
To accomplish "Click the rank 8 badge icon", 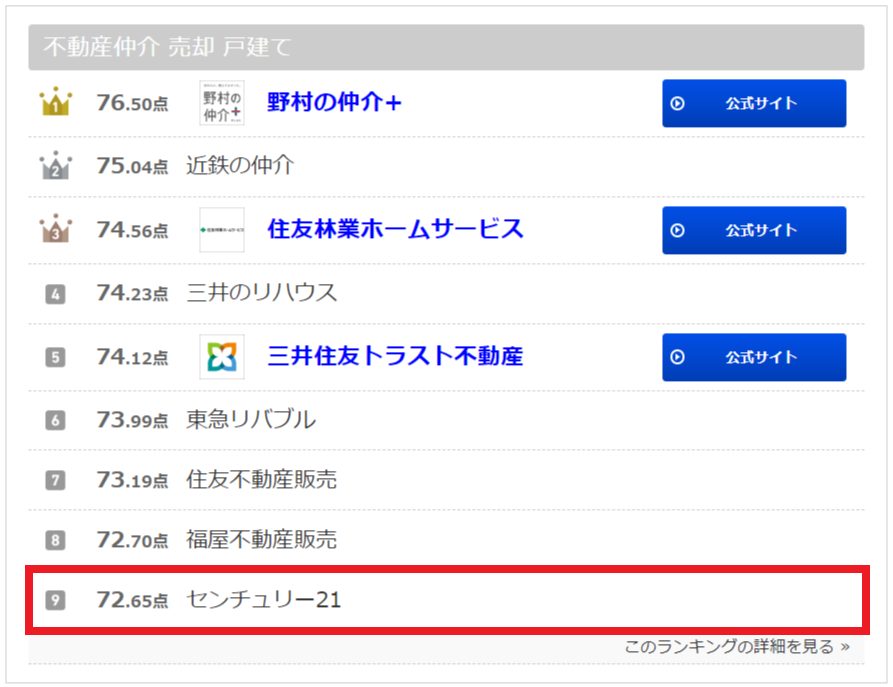I will [55, 540].
